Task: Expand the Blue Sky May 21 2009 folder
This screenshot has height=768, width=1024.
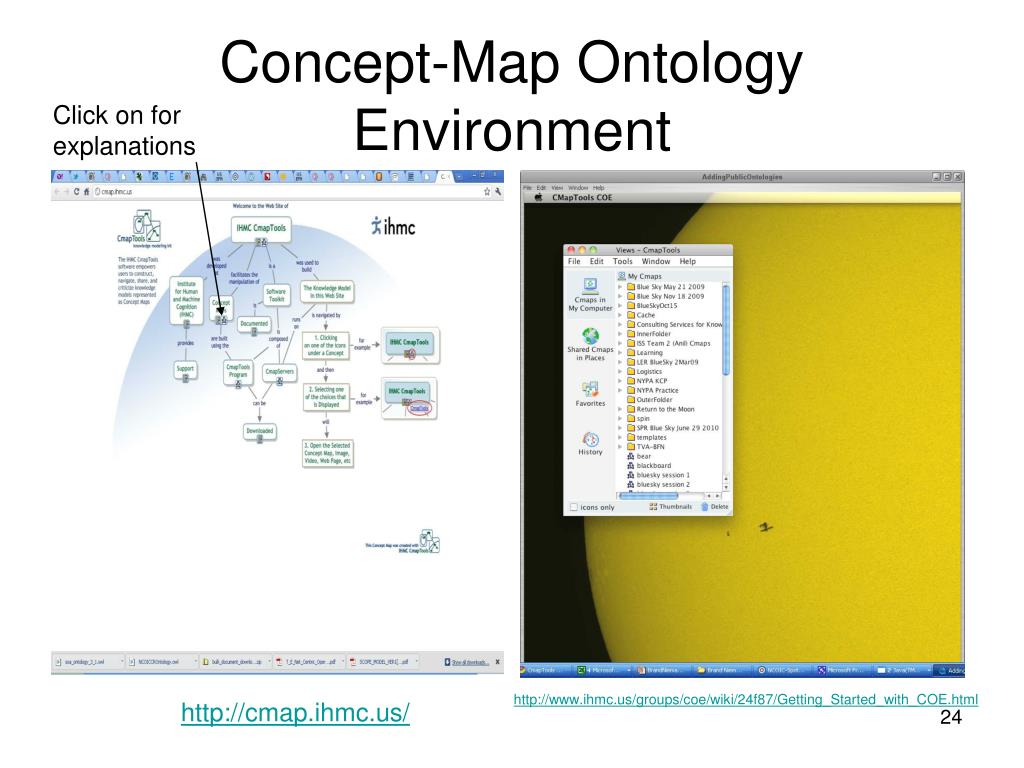Action: pyautogui.click(x=620, y=287)
